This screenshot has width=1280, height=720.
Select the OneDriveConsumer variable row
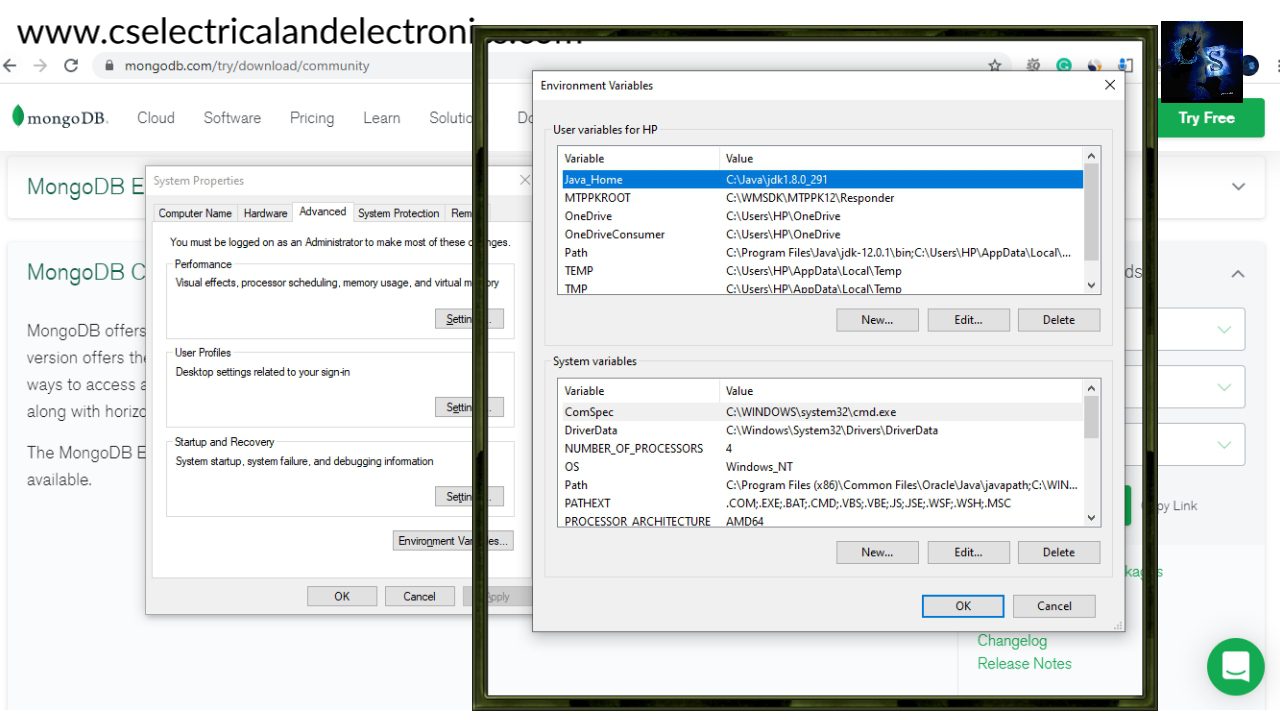click(x=821, y=234)
